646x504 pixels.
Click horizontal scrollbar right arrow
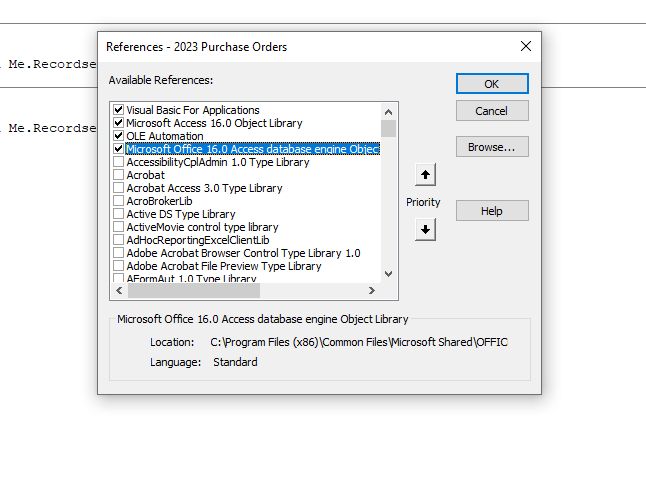(x=372, y=291)
